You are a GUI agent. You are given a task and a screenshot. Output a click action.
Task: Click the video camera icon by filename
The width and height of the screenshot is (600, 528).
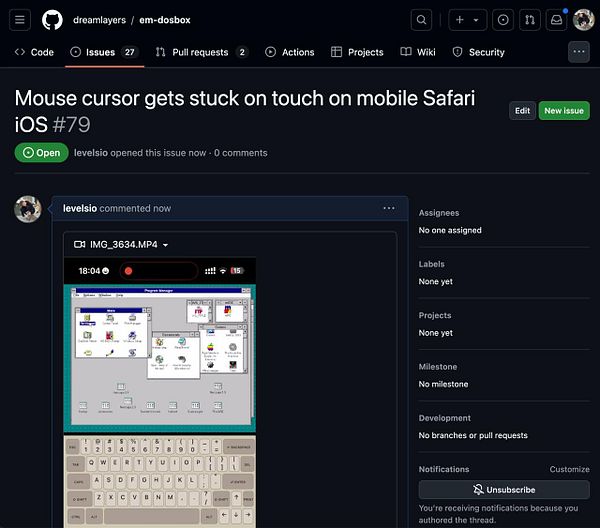[x=79, y=244]
